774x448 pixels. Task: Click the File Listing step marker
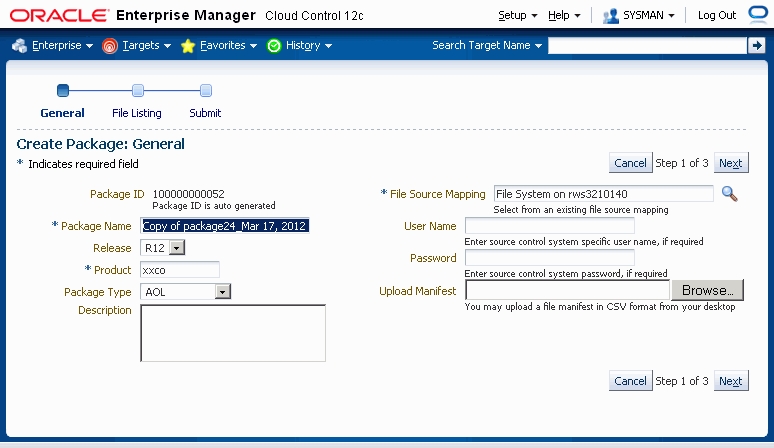(x=138, y=90)
